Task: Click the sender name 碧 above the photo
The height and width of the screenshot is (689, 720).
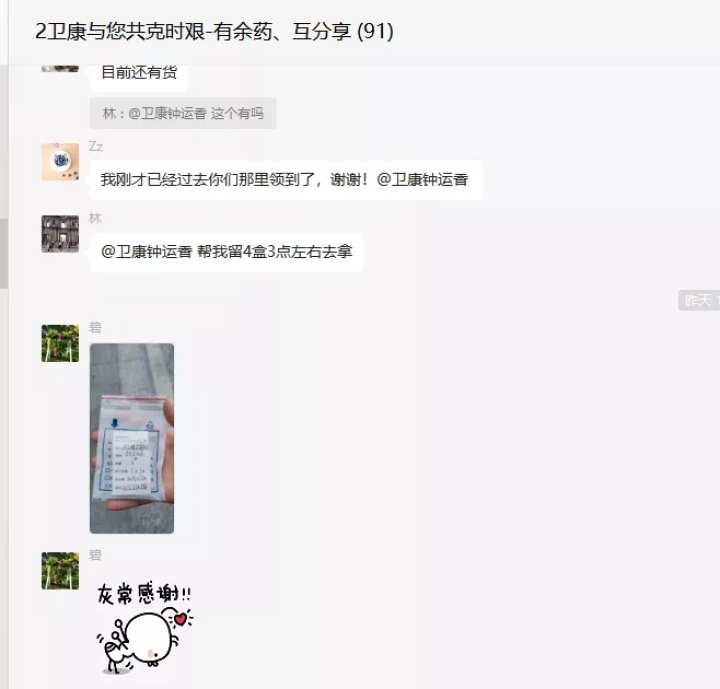Action: (95, 328)
